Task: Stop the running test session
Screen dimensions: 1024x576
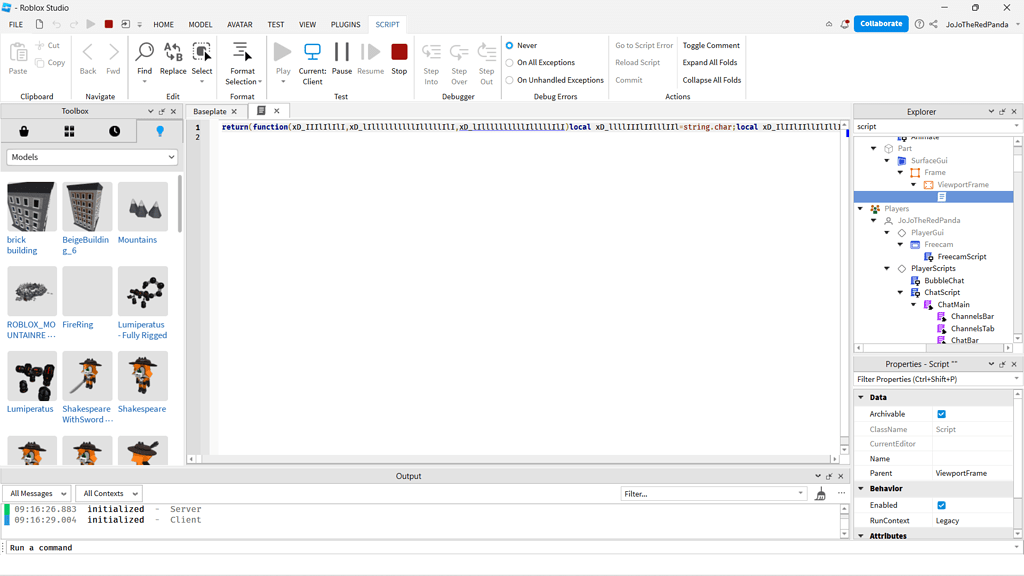Action: coord(399,52)
